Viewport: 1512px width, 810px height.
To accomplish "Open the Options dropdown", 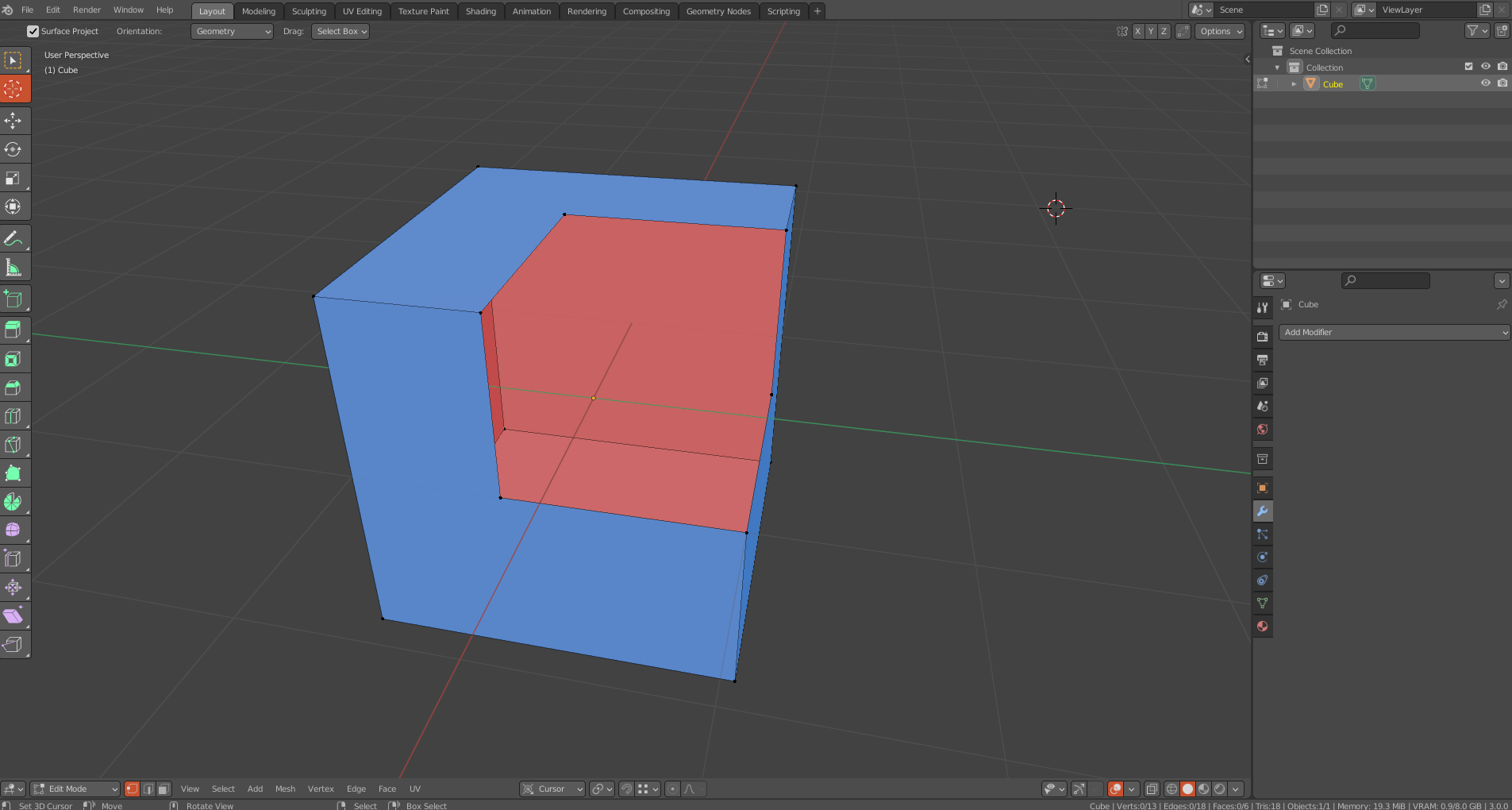I will tap(1220, 31).
